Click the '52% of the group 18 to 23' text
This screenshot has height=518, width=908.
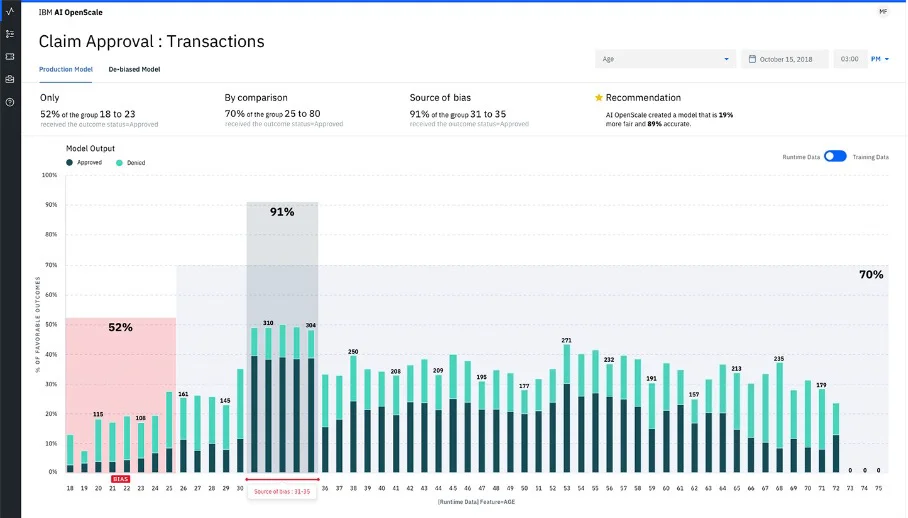point(87,114)
